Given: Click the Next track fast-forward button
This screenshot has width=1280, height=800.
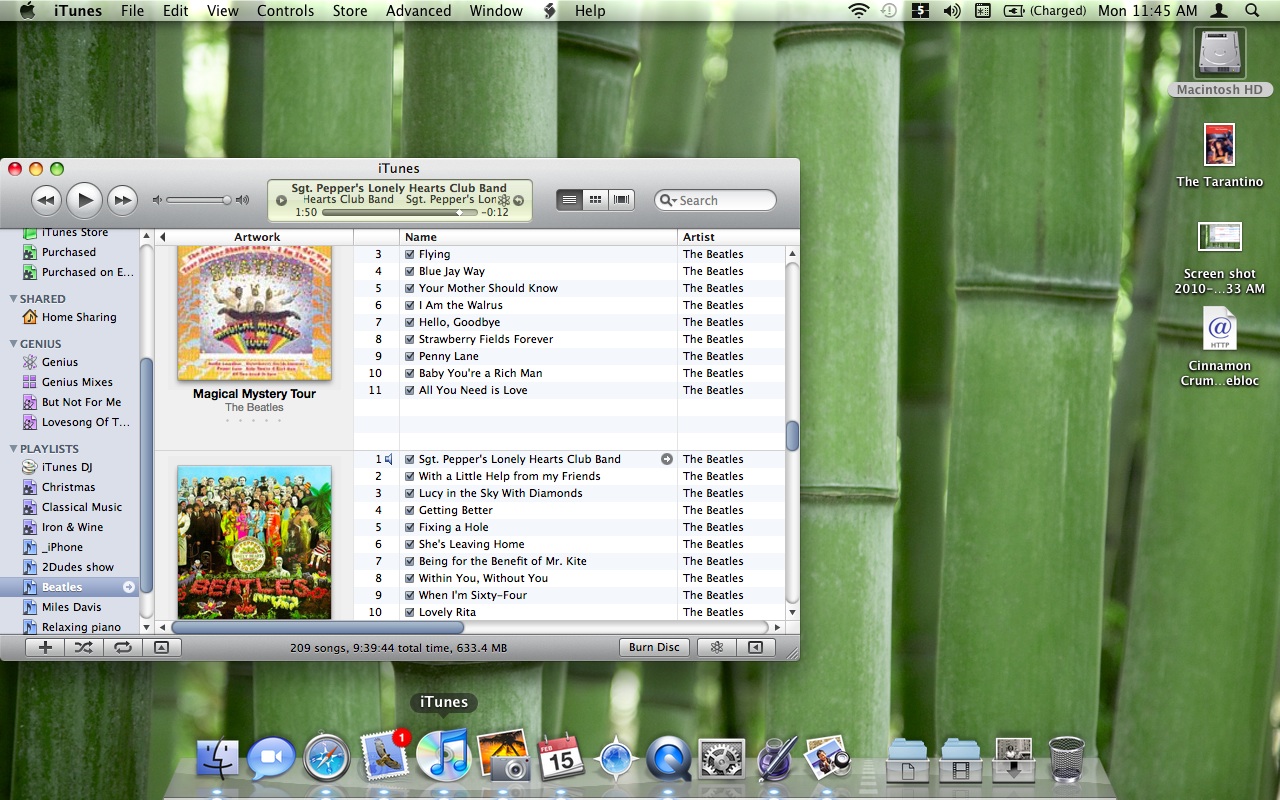Looking at the screenshot, I should pyautogui.click(x=122, y=201).
